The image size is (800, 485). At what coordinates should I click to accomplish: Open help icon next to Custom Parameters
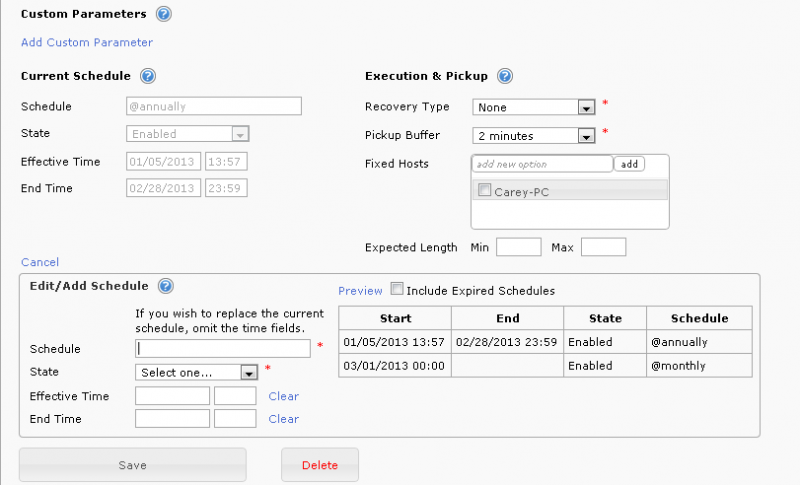click(164, 14)
